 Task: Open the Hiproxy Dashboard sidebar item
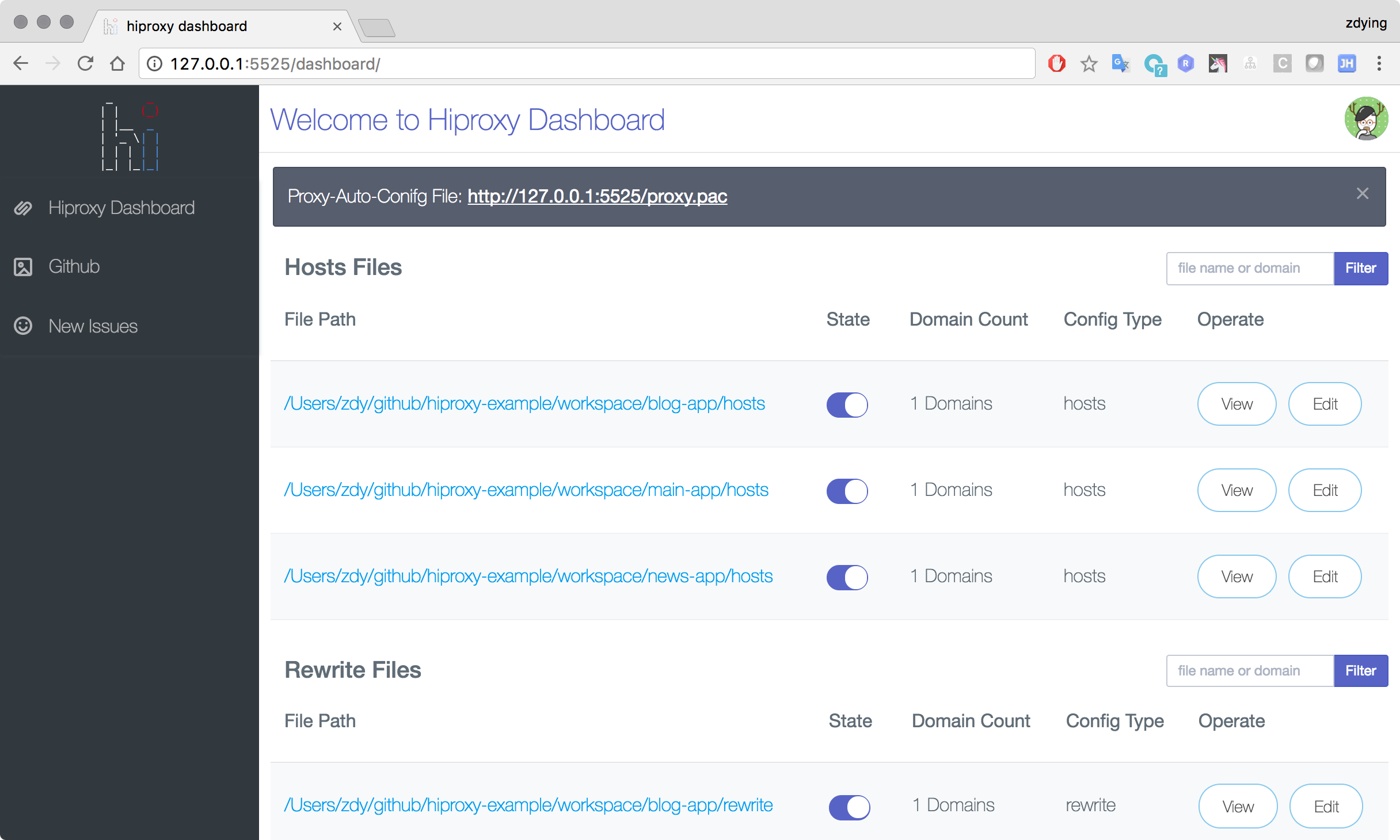[x=121, y=208]
